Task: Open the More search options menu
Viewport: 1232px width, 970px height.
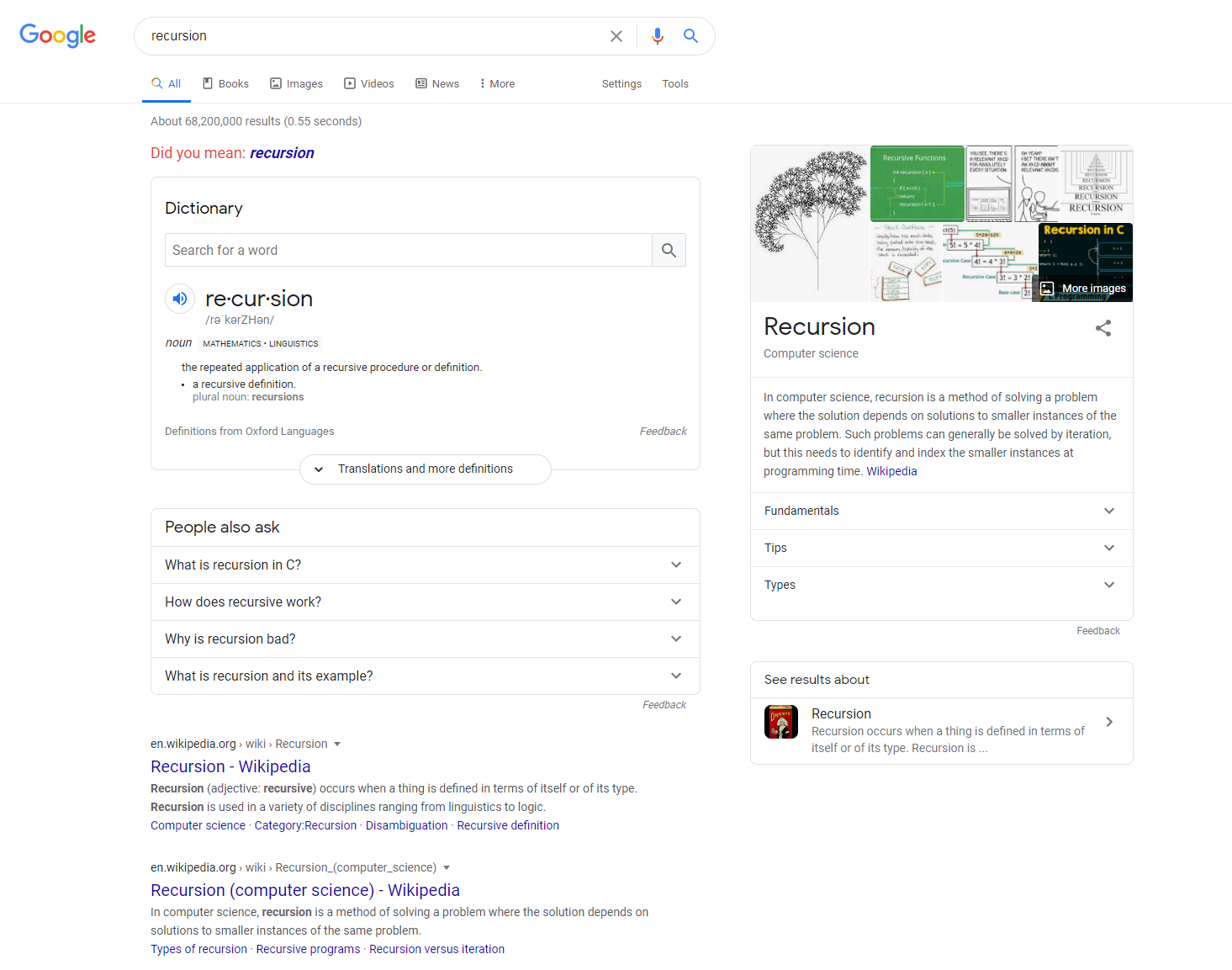Action: click(x=496, y=83)
